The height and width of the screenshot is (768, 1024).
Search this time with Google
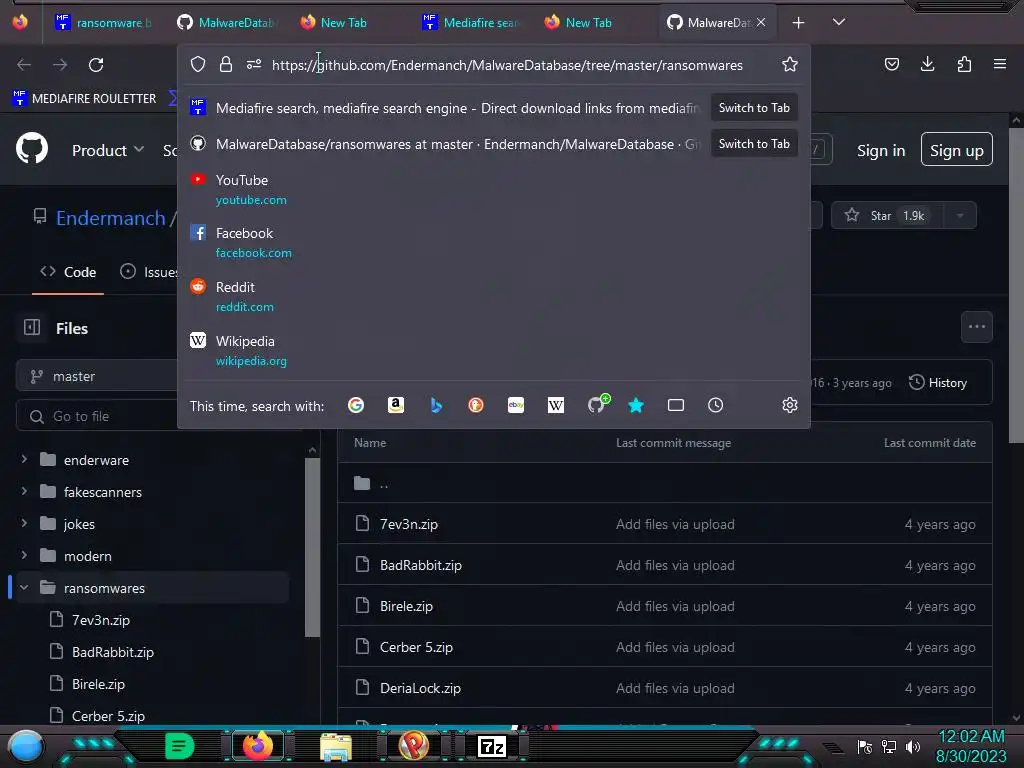pyautogui.click(x=356, y=406)
